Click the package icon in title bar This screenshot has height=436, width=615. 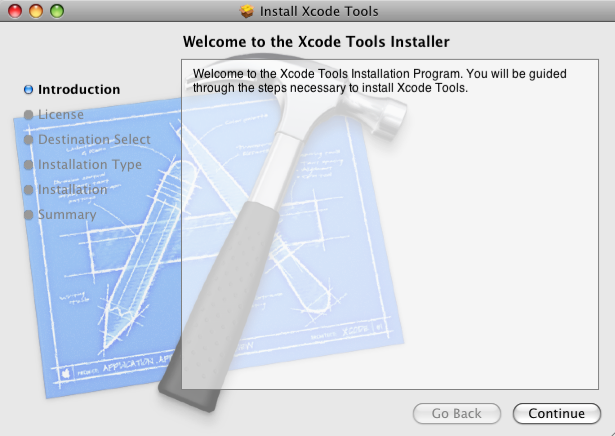tap(247, 12)
